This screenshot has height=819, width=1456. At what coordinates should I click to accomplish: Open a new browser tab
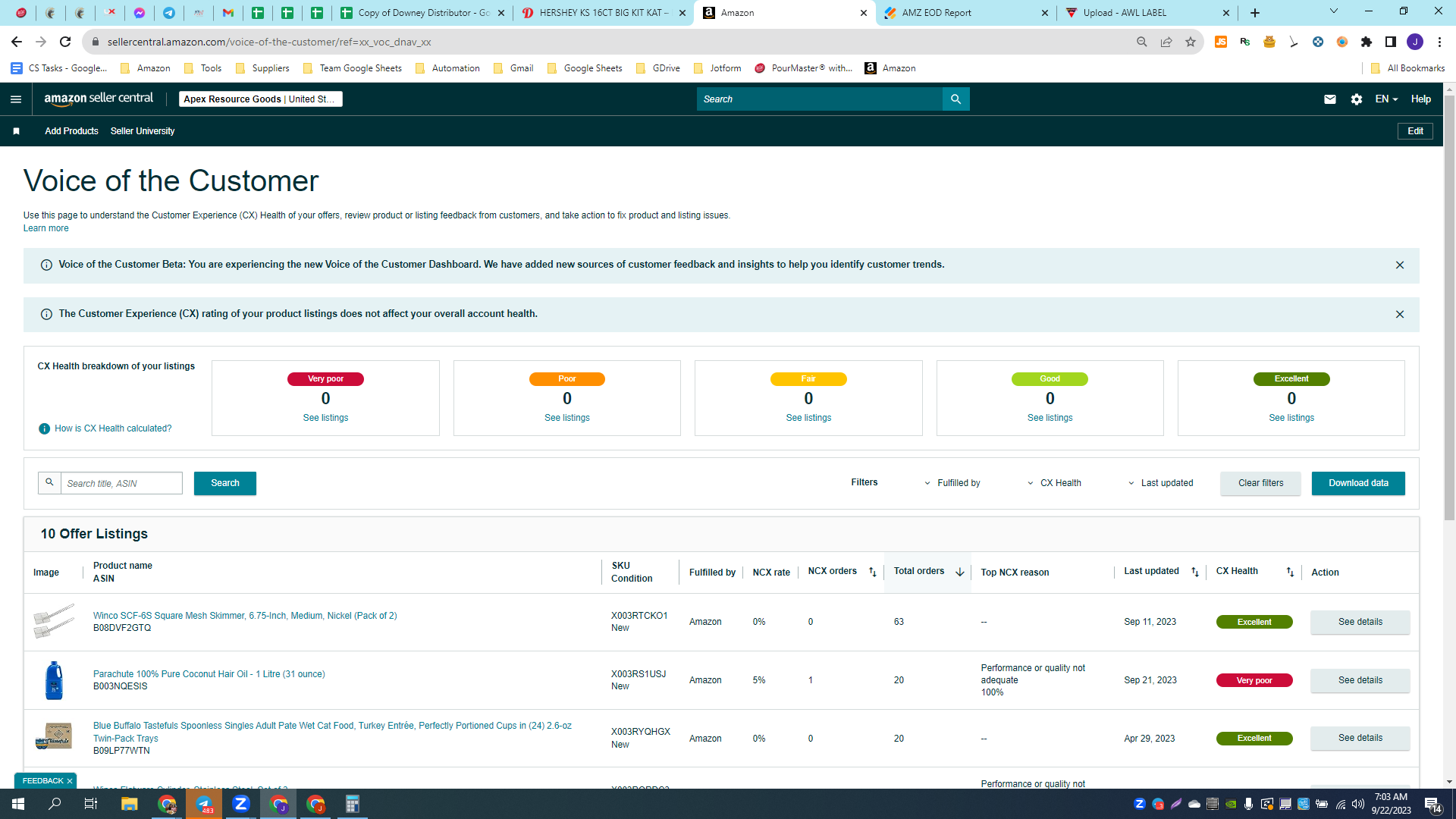tap(1255, 13)
